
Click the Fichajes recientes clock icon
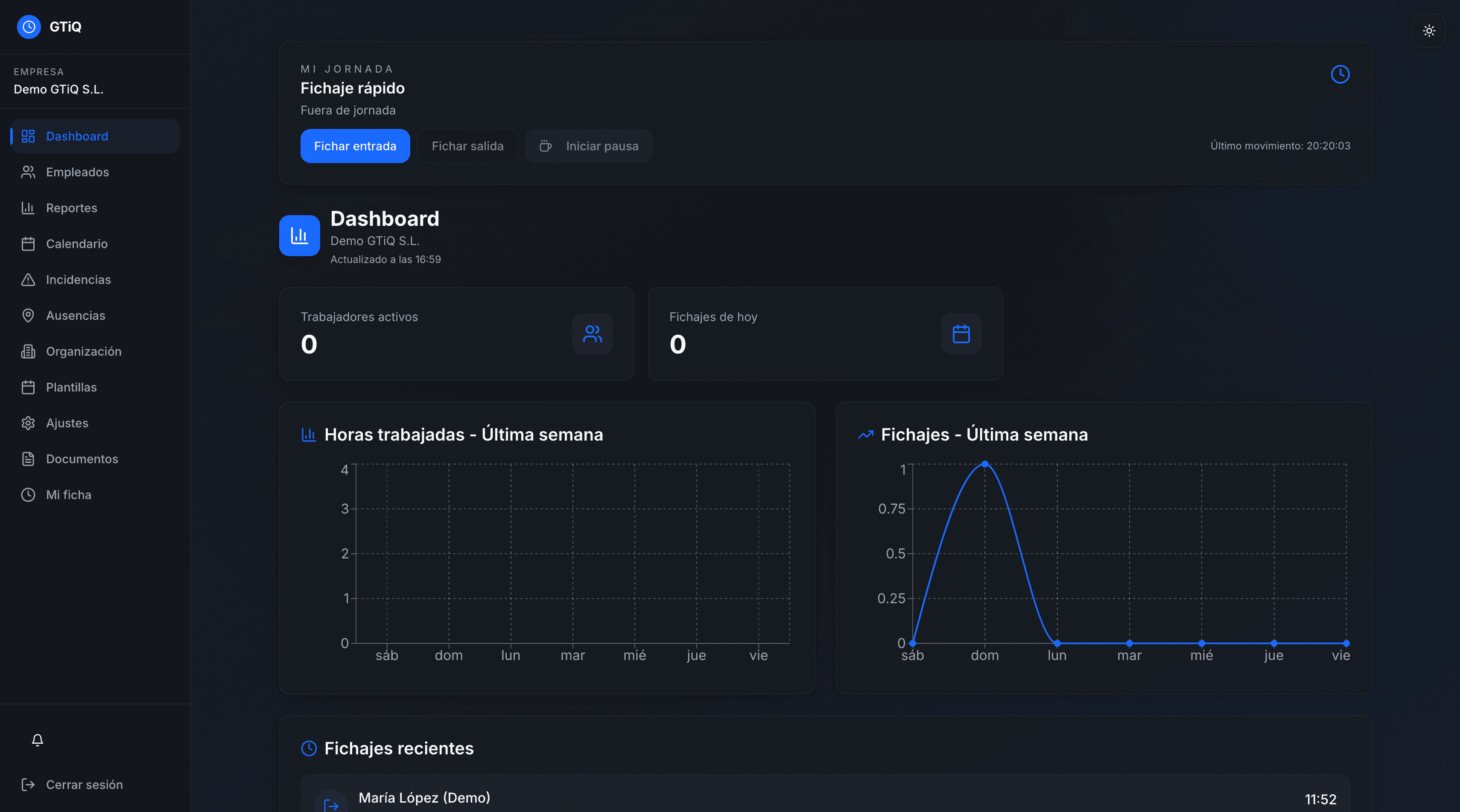point(309,748)
